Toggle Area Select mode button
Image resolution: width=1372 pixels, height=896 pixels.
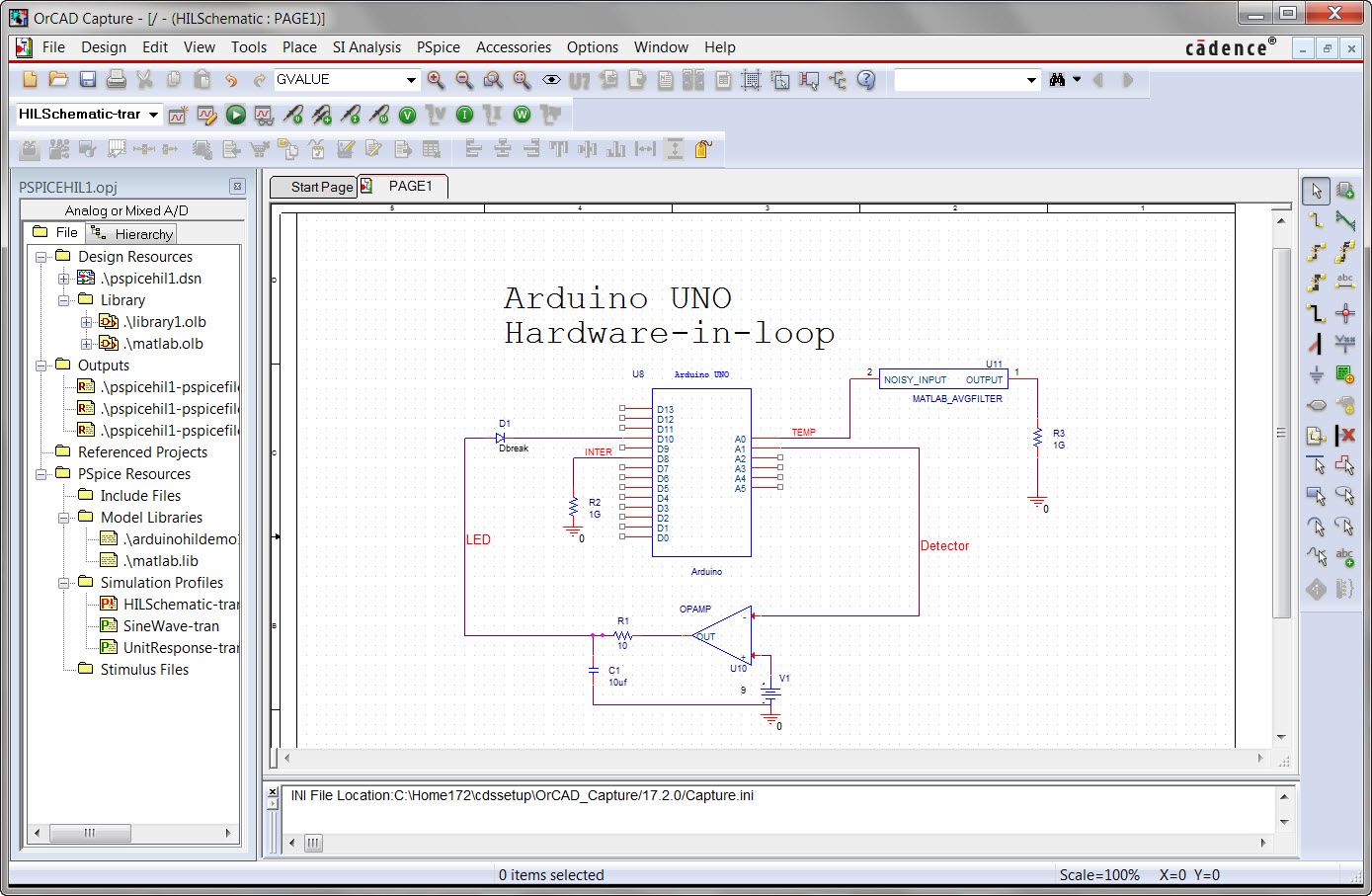point(780,80)
